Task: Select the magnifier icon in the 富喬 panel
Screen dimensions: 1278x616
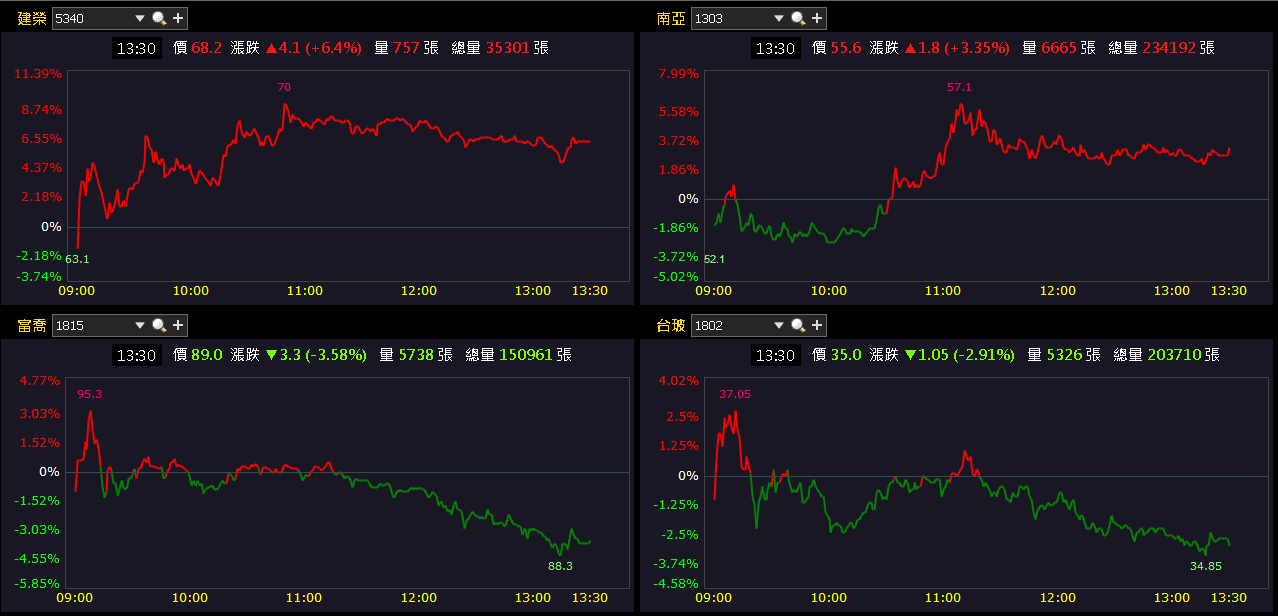Action: [158, 325]
